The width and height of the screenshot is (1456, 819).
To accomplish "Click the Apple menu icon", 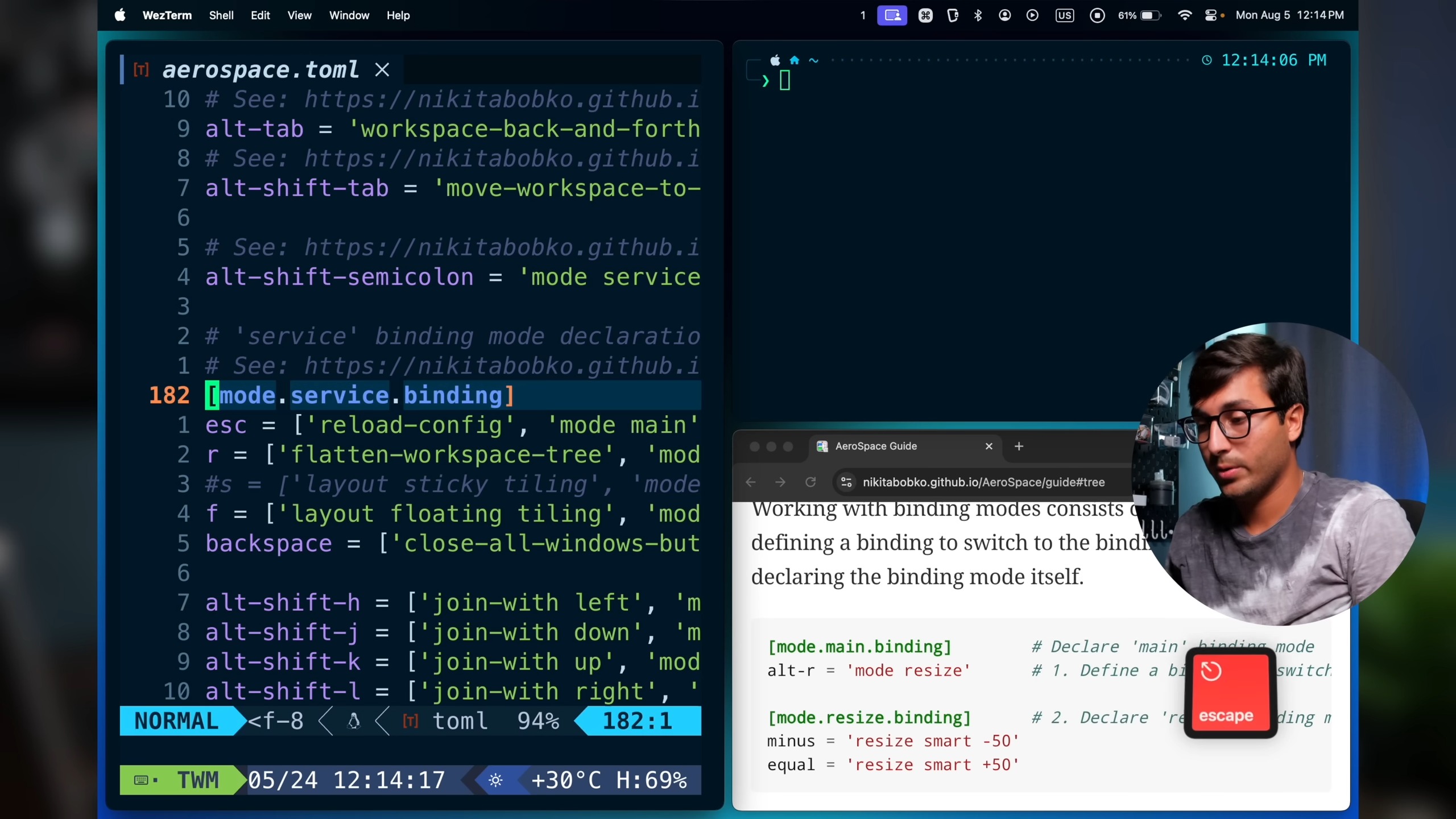I will (120, 15).
